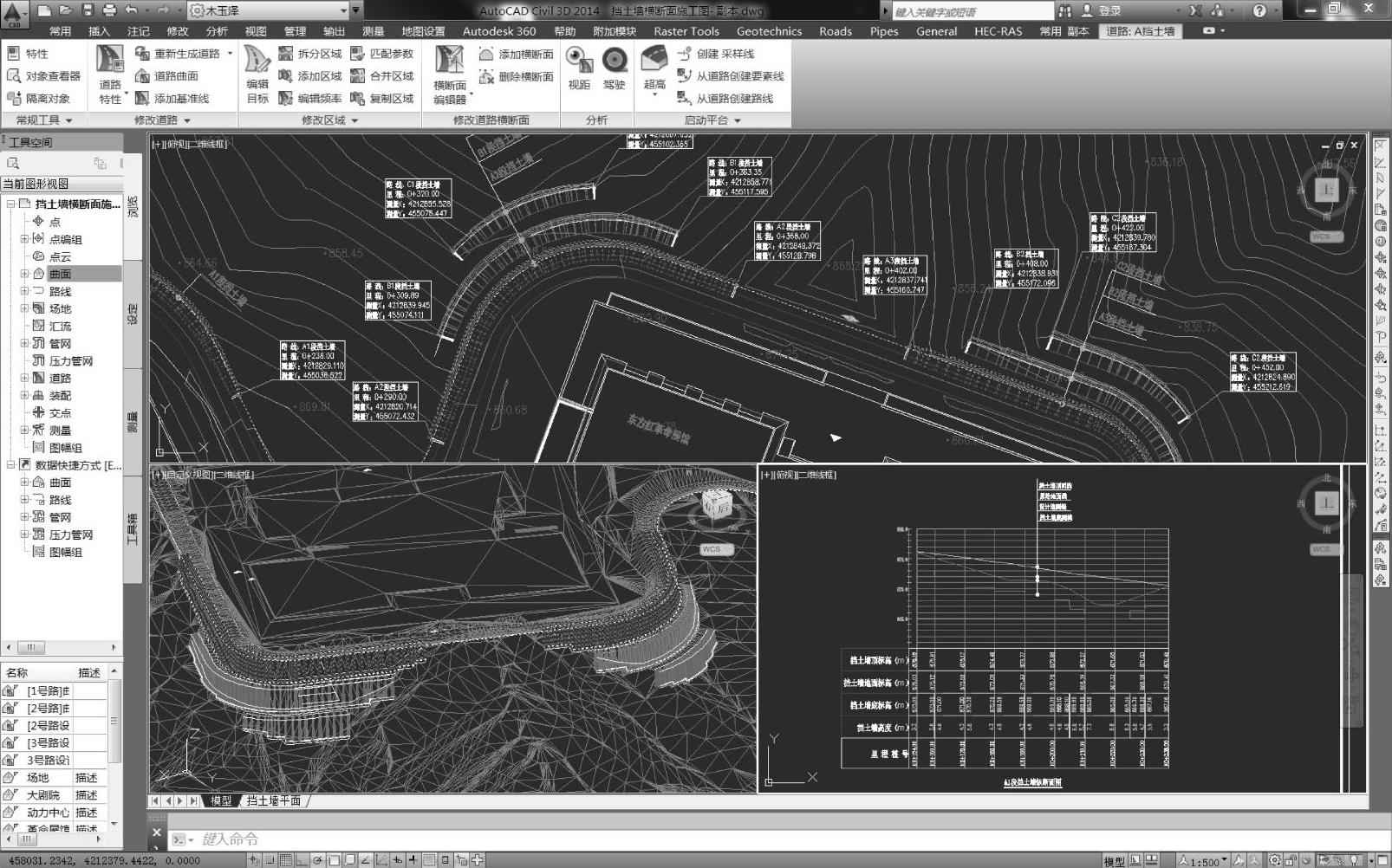Collapse the 数据快捷方式 tree node
This screenshot has width=1392, height=868.
pyautogui.click(x=11, y=465)
